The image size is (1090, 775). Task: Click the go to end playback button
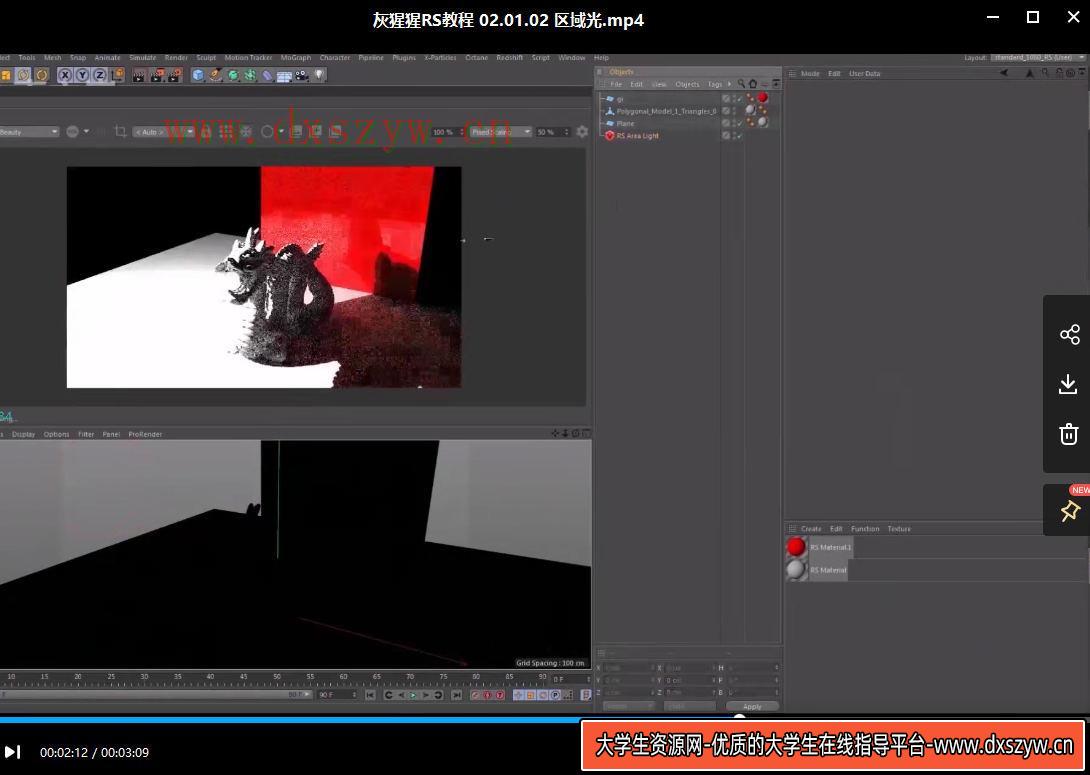[x=456, y=694]
